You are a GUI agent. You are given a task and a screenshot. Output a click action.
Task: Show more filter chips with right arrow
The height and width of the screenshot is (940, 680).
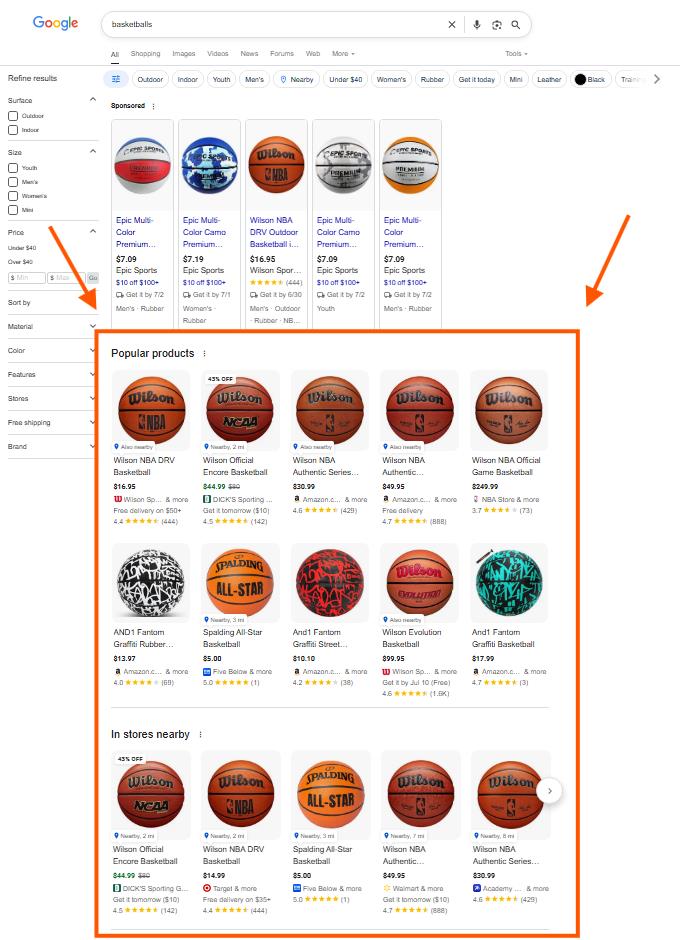point(657,79)
